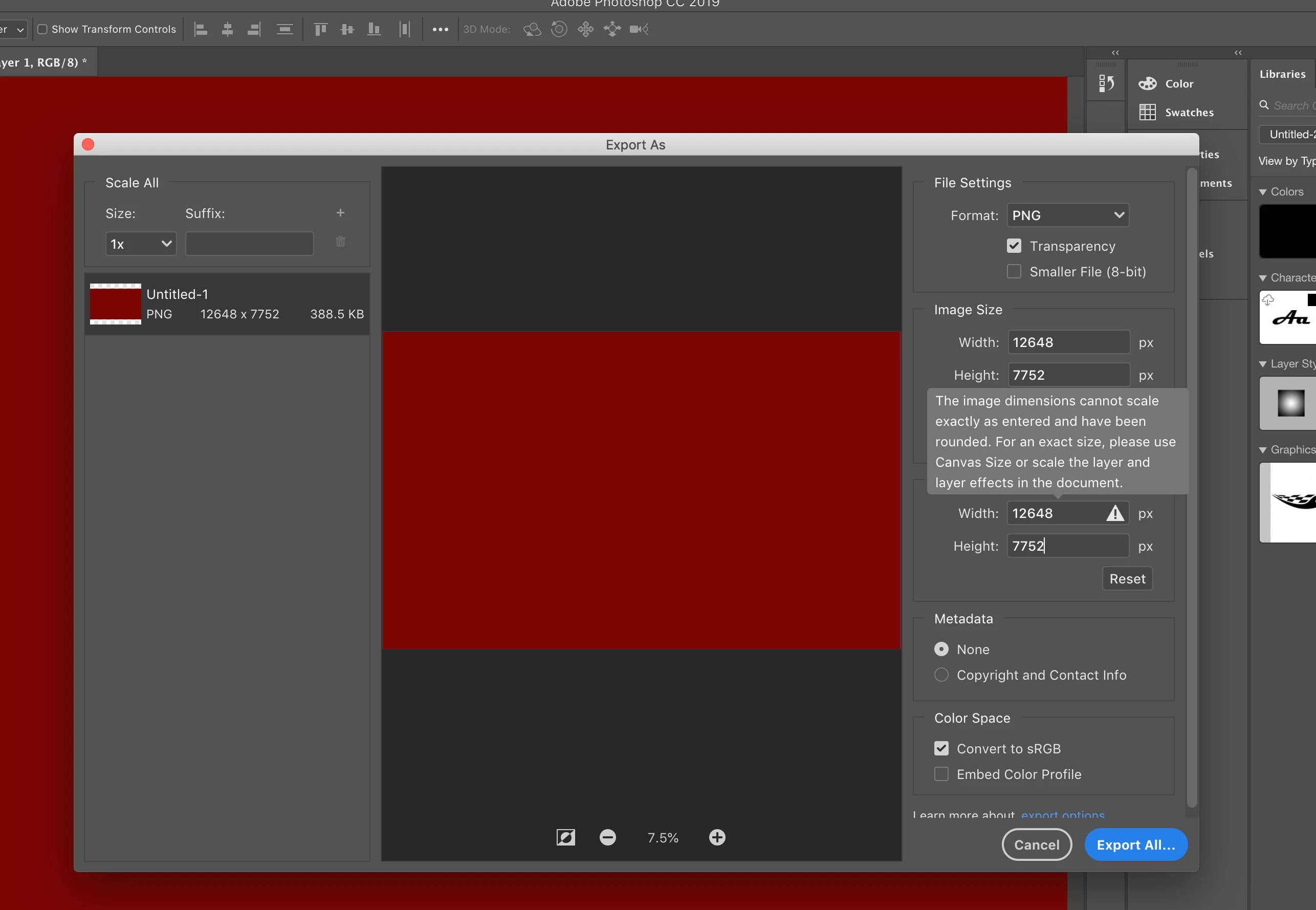Click the zoom in plus icon
Screen dimensions: 1316x910
point(717,837)
